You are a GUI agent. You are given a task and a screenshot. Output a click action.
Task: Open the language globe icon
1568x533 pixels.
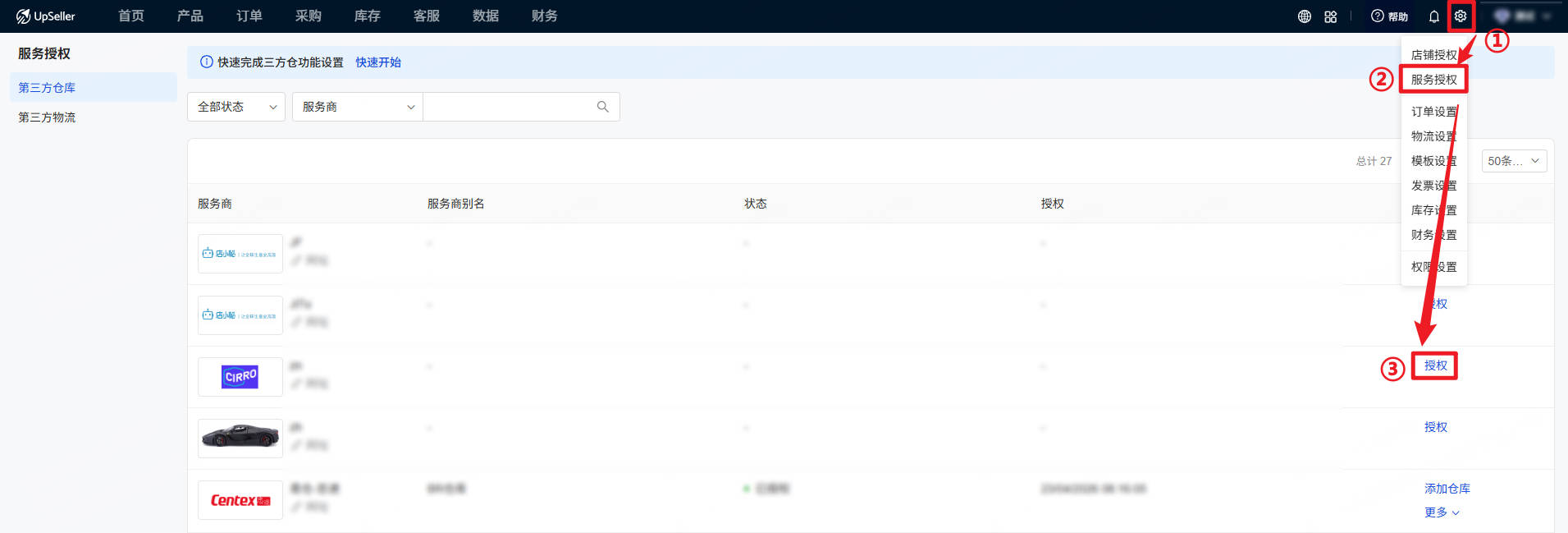coord(1305,16)
